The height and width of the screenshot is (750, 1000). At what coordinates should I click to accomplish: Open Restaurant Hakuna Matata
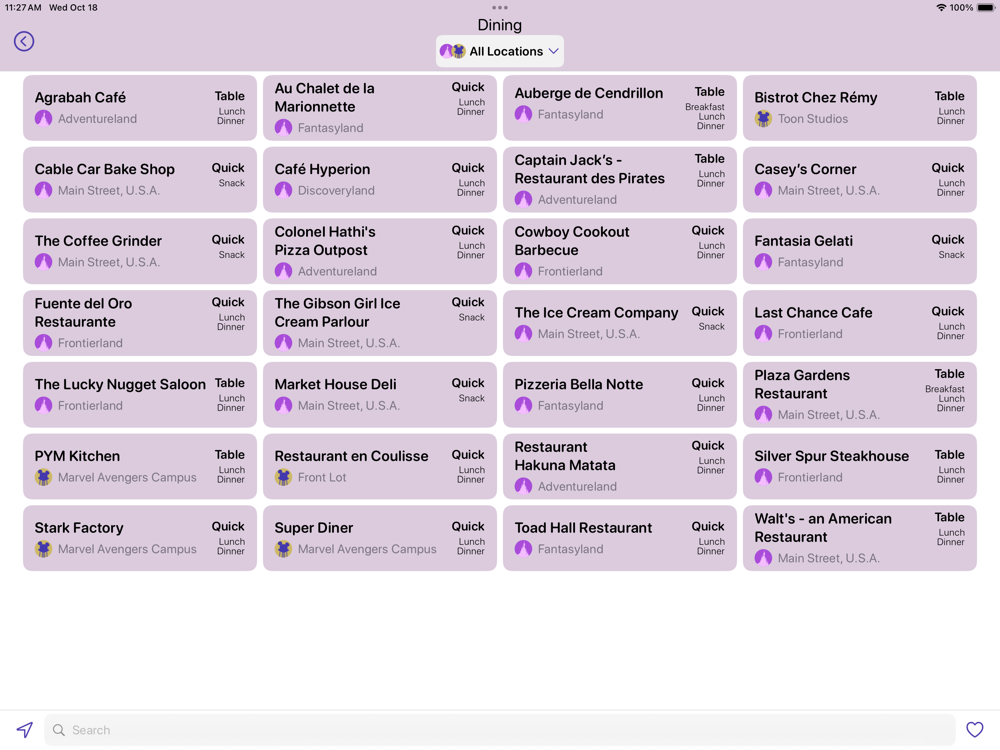click(619, 466)
